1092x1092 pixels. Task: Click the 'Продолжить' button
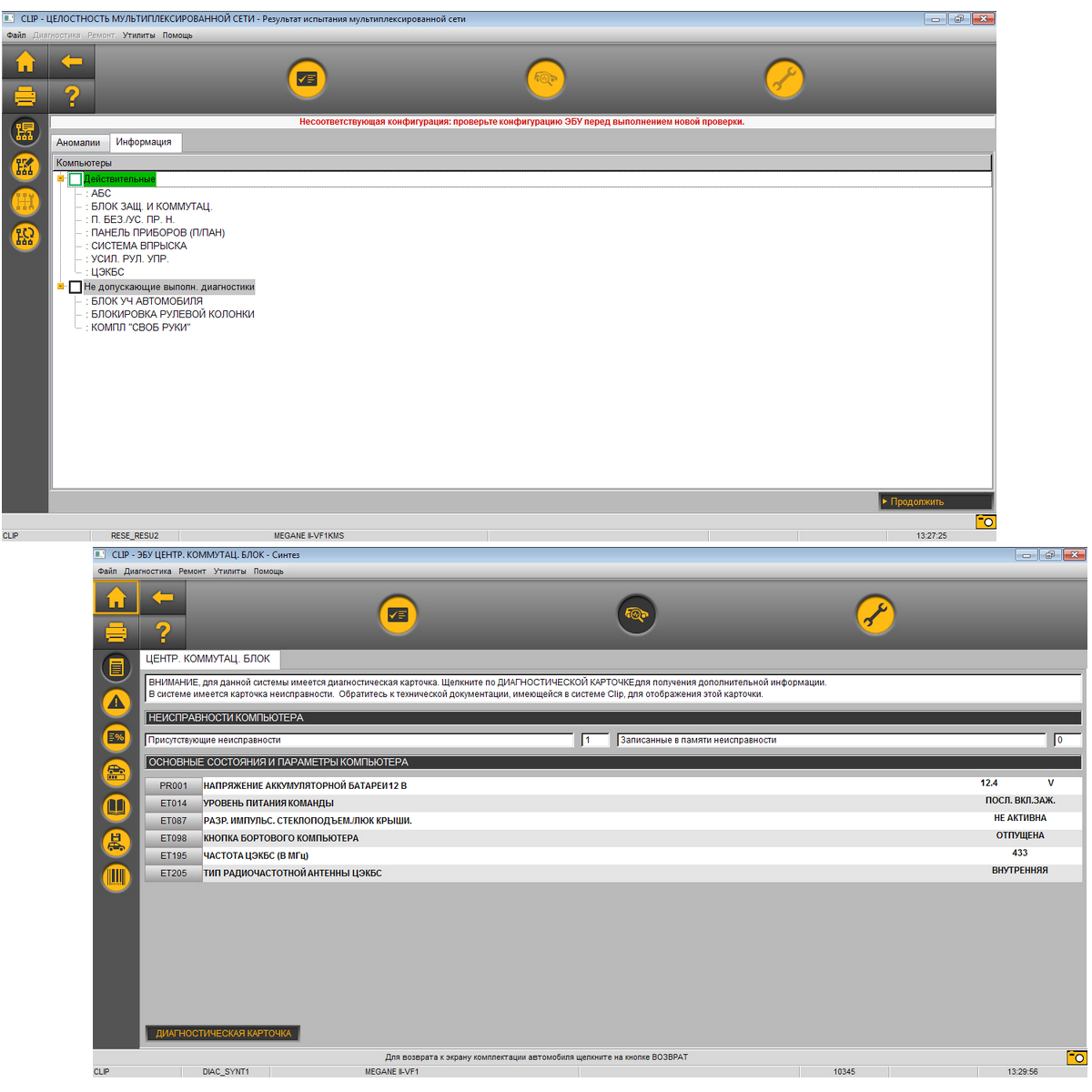[935, 501]
